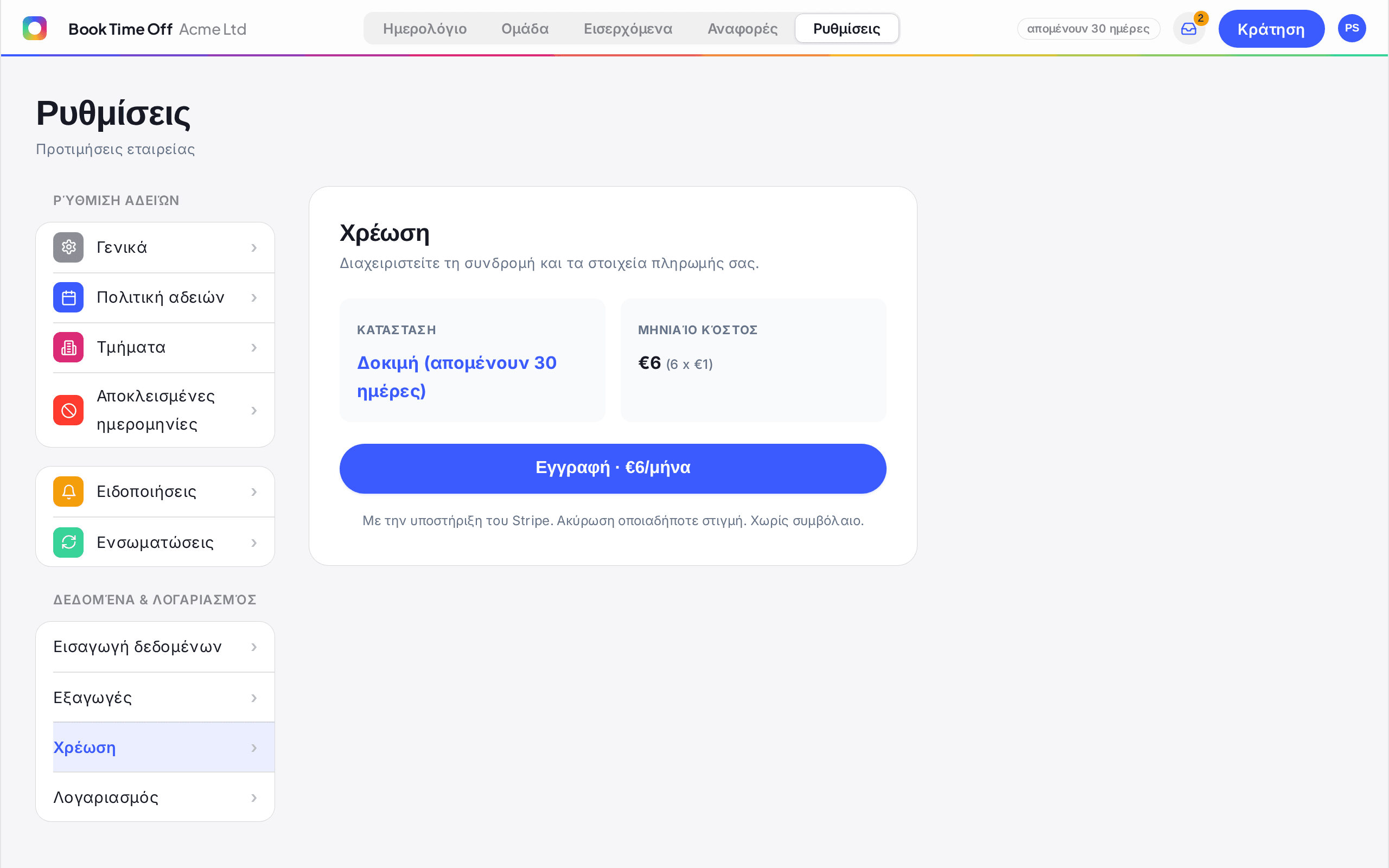Open the inbox notifications icon

pyautogui.click(x=1189, y=29)
